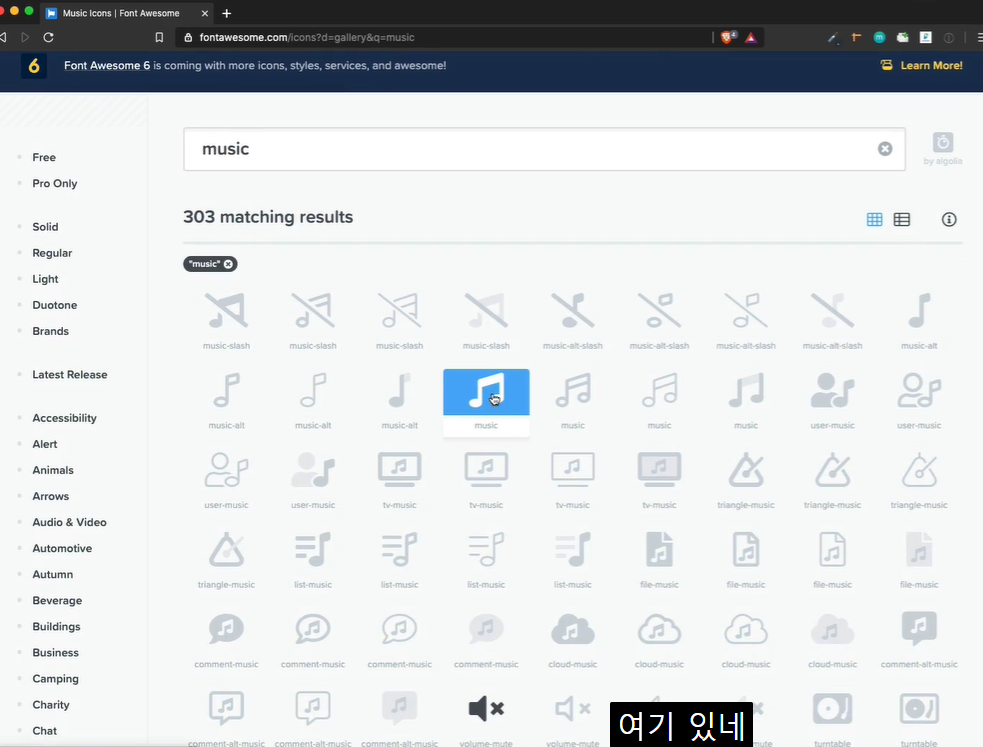Click the number 6 logo in banner
The image size is (983, 747).
click(34, 66)
